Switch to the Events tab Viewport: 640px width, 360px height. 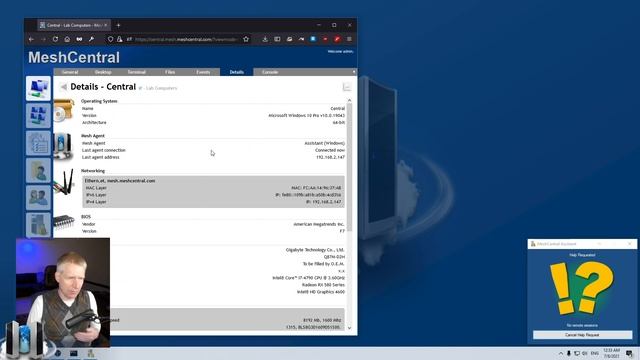[203, 72]
